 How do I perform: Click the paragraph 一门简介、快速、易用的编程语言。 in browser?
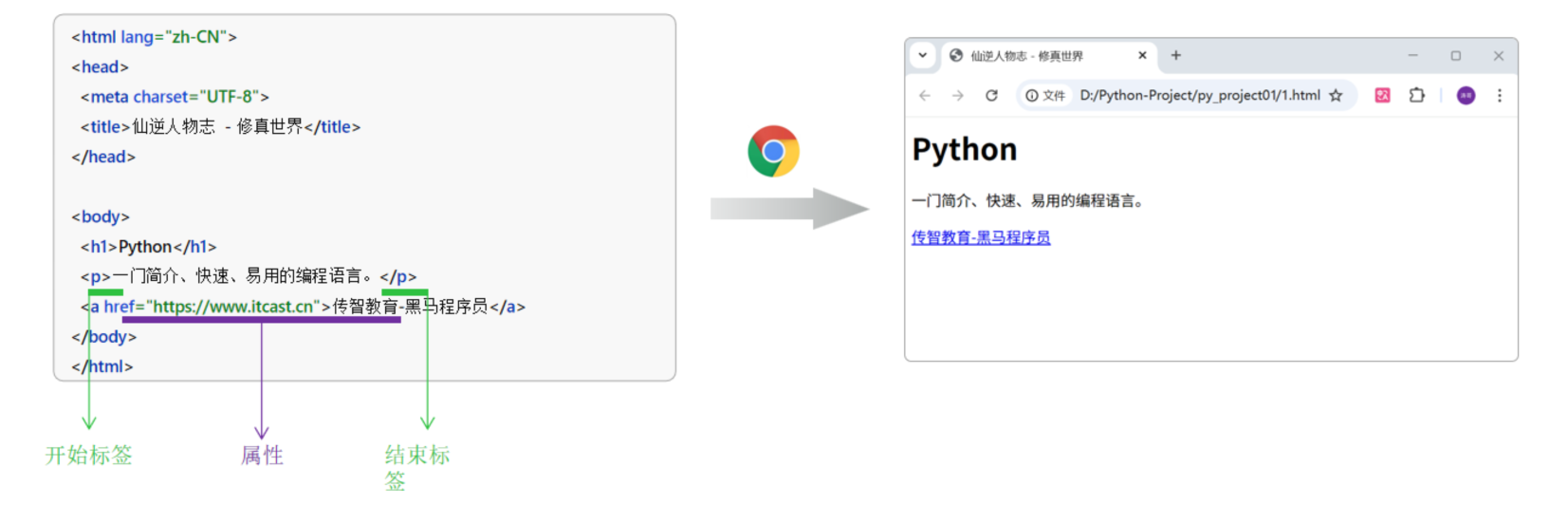[1027, 200]
